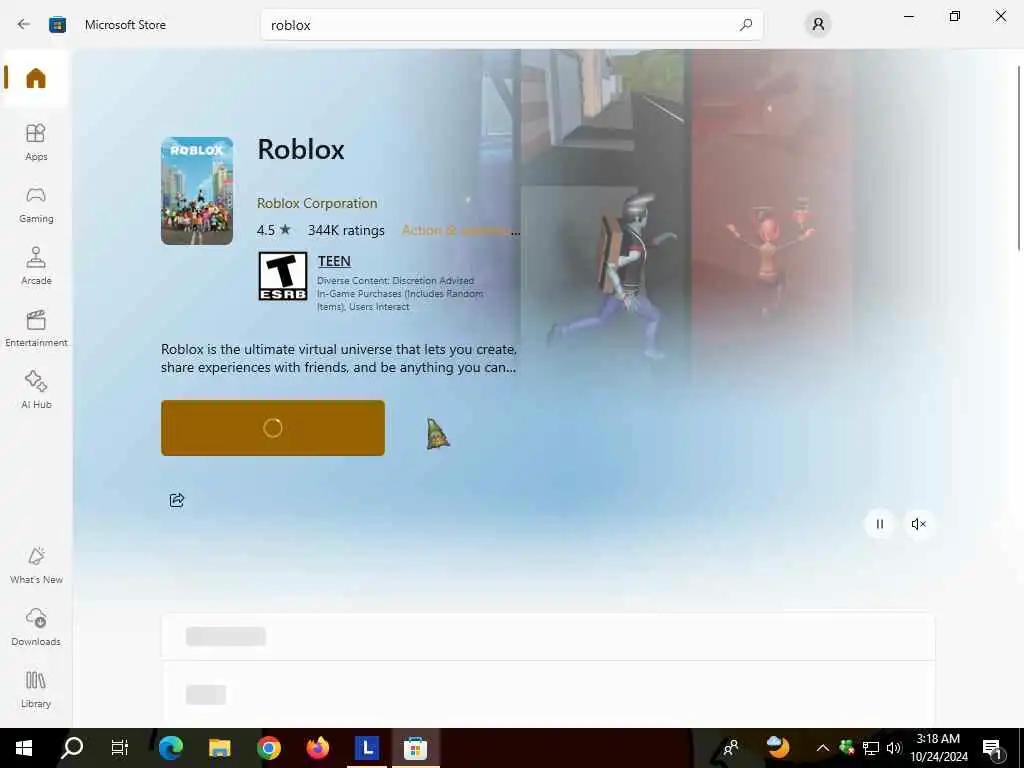
Task: Open the notification center icon
Action: (x=992, y=749)
